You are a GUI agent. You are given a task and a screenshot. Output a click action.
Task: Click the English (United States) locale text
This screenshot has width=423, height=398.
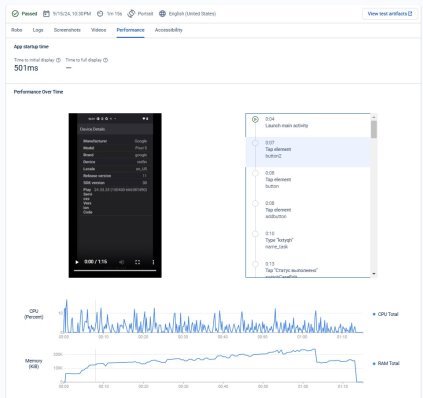click(x=192, y=14)
